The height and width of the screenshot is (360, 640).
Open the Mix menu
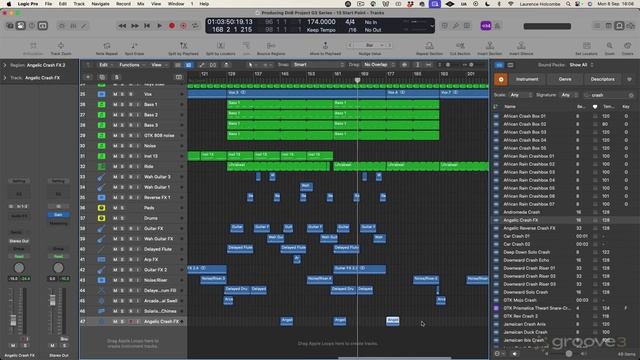(x=141, y=4)
